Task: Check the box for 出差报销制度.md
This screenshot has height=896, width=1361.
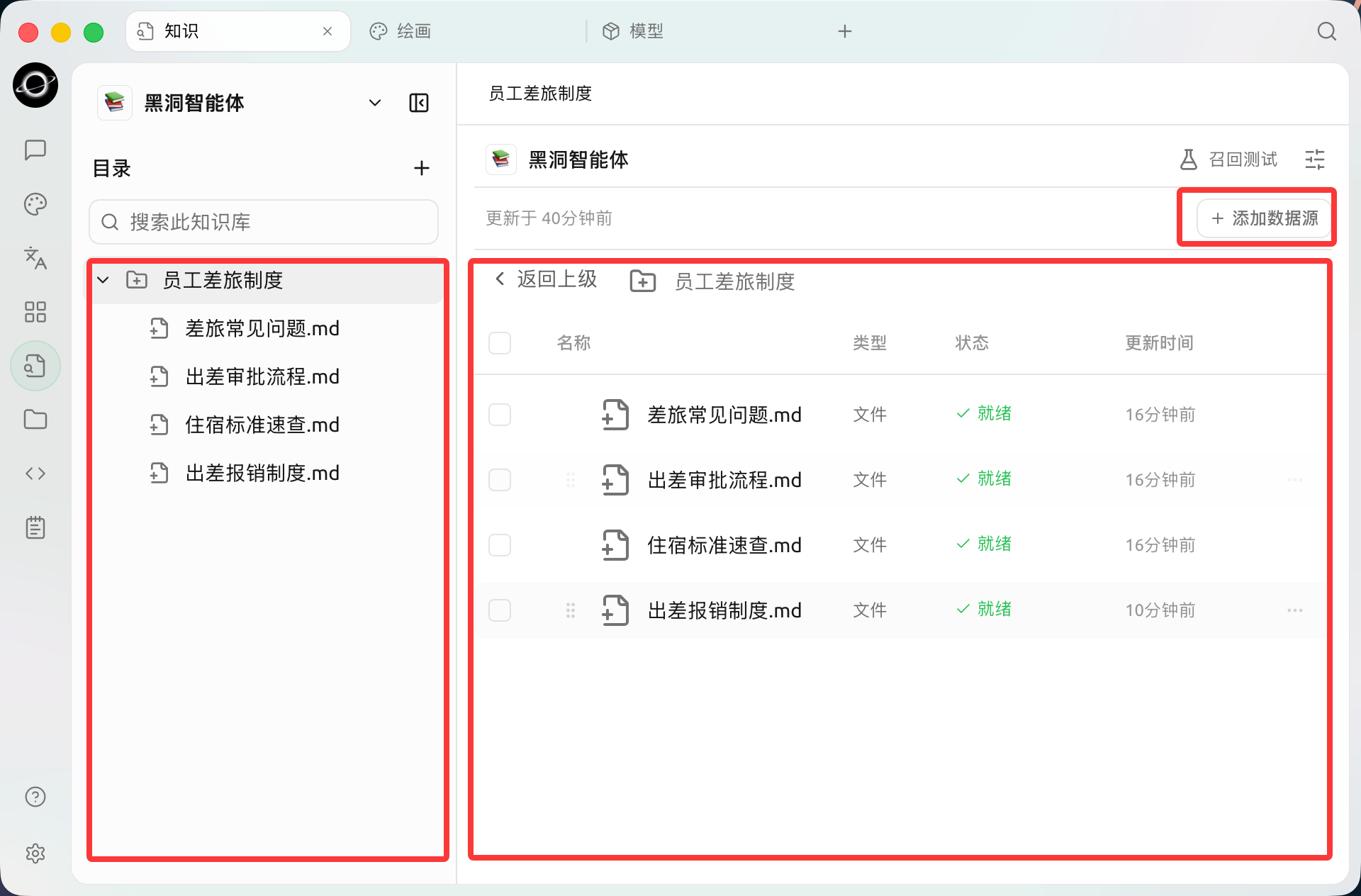Action: coord(500,610)
